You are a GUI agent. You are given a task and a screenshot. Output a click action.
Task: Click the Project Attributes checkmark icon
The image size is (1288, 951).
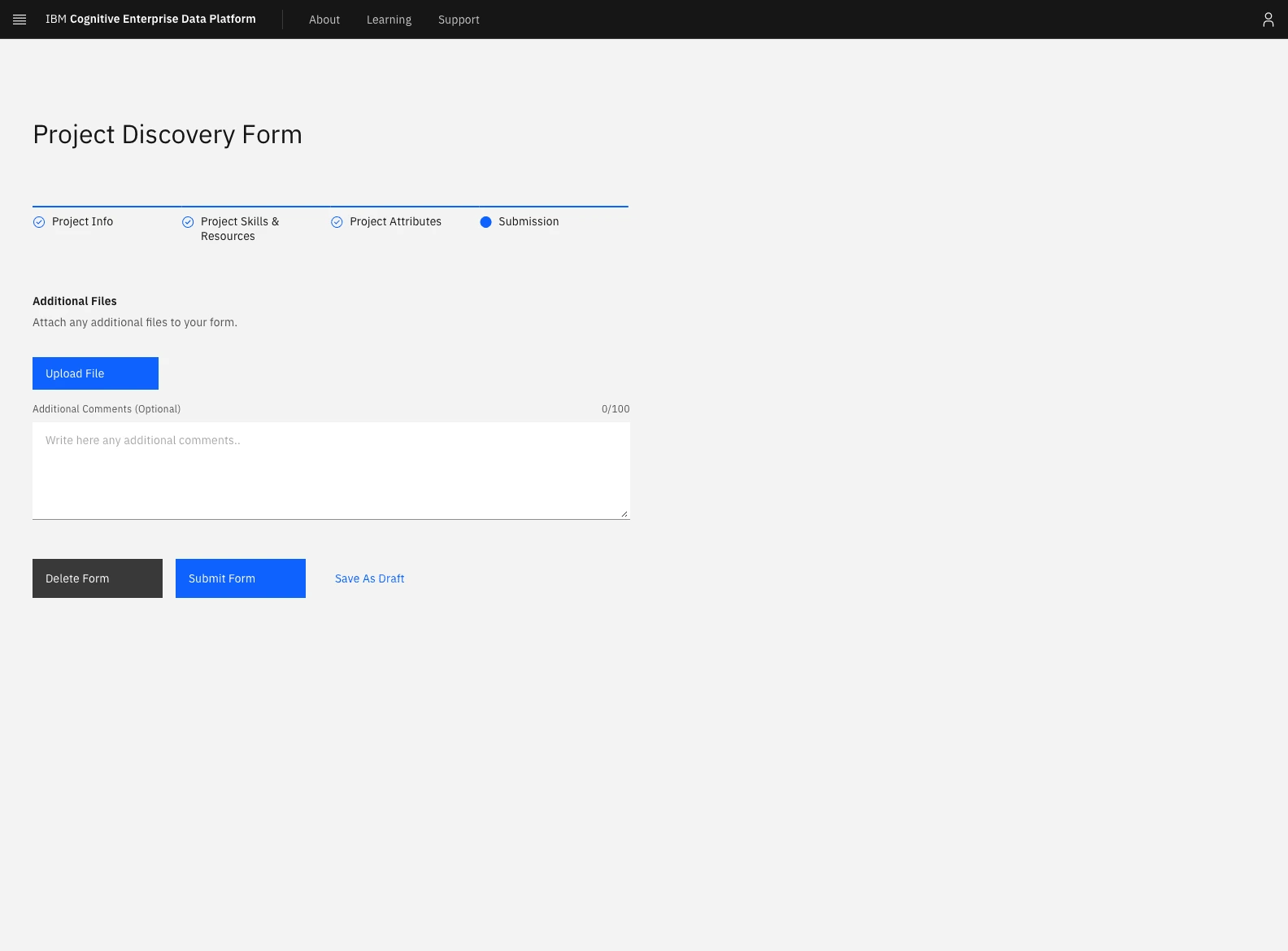coord(337,222)
